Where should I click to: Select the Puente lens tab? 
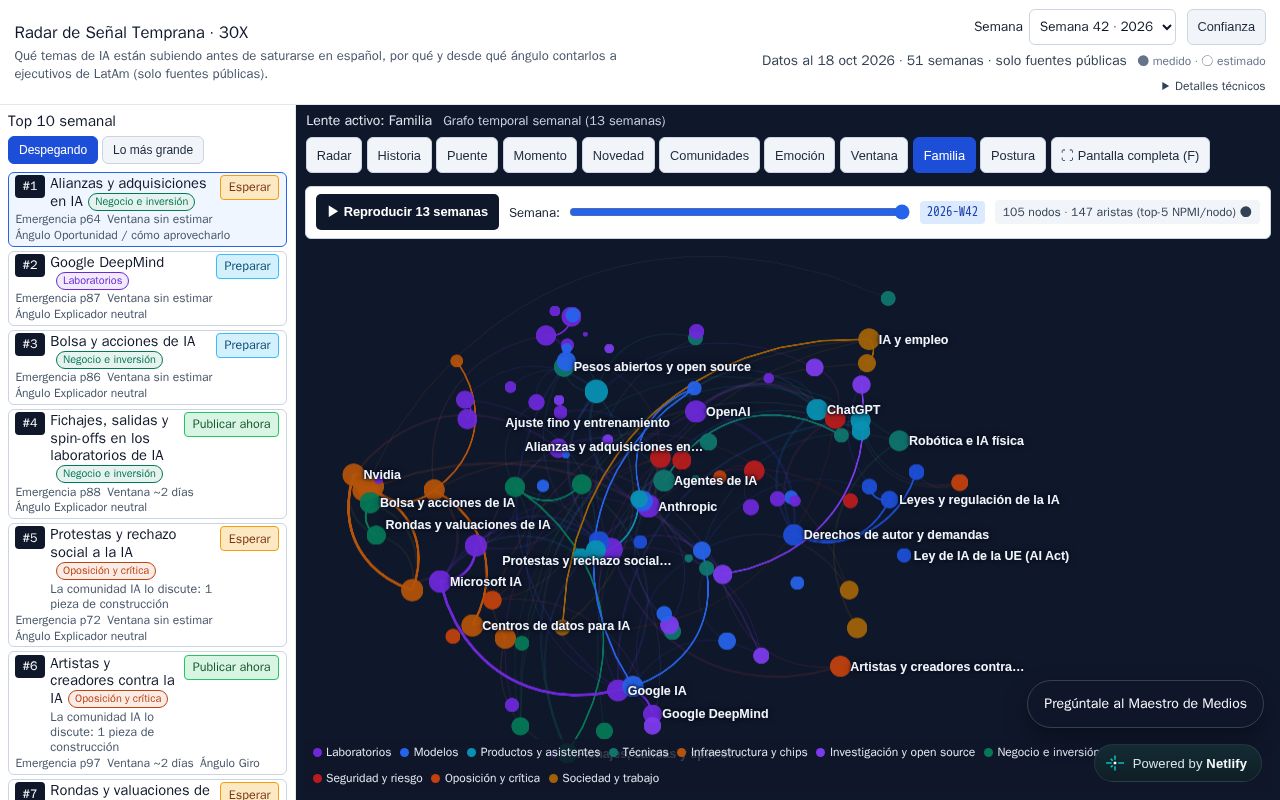(x=467, y=155)
